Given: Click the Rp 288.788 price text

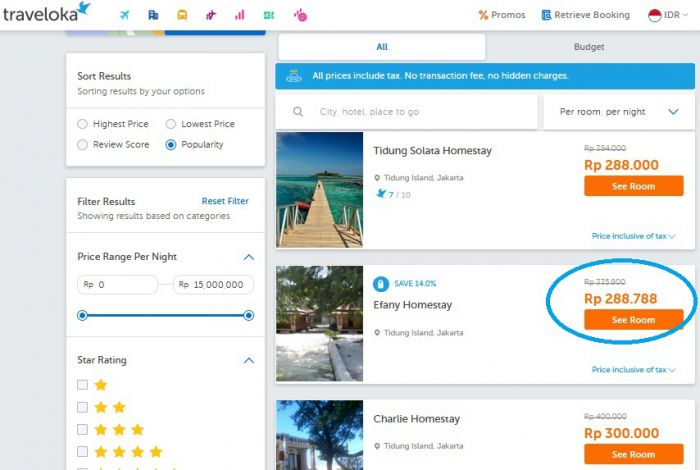Looking at the screenshot, I should tap(621, 299).
